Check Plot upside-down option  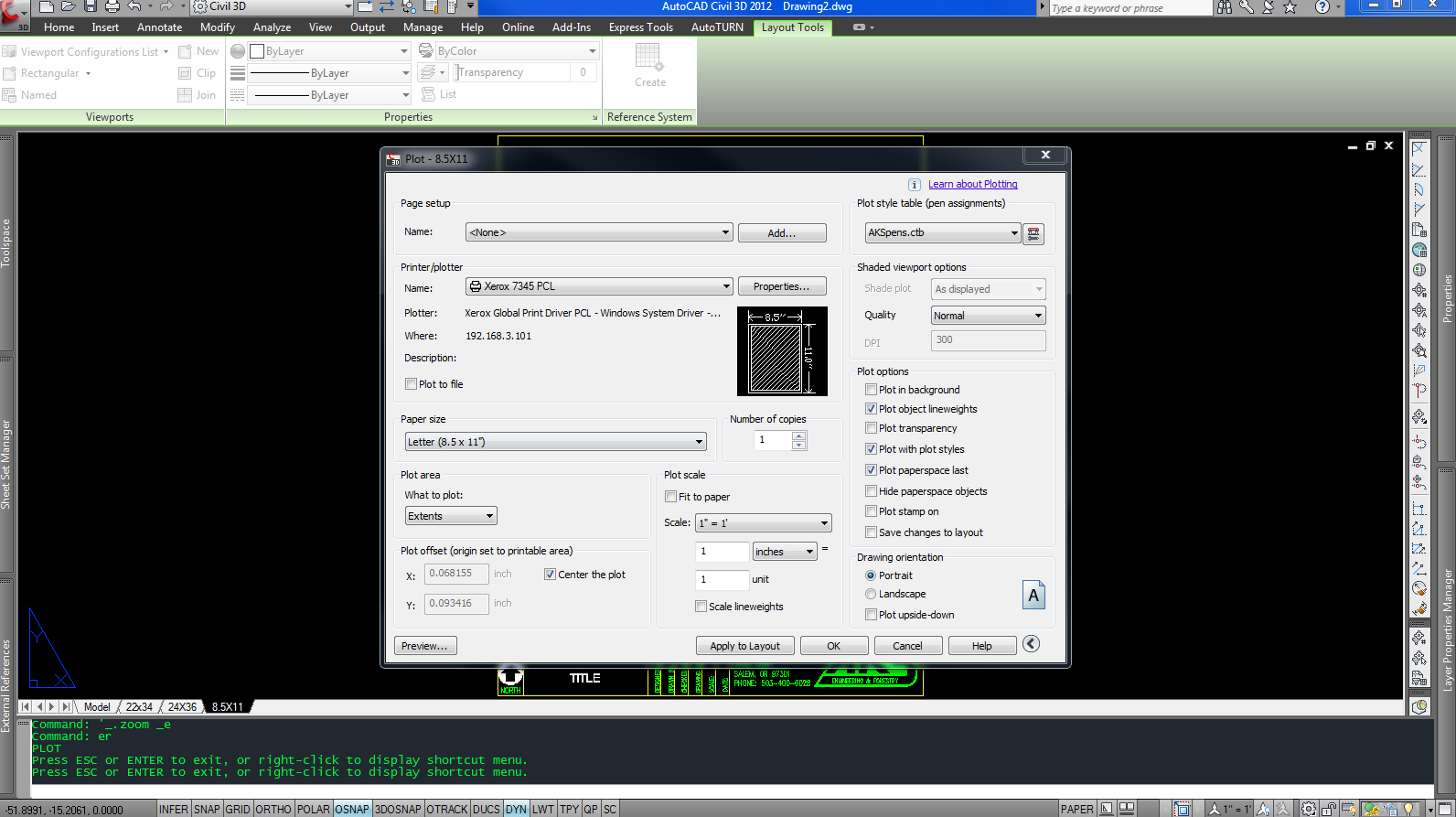(x=871, y=615)
